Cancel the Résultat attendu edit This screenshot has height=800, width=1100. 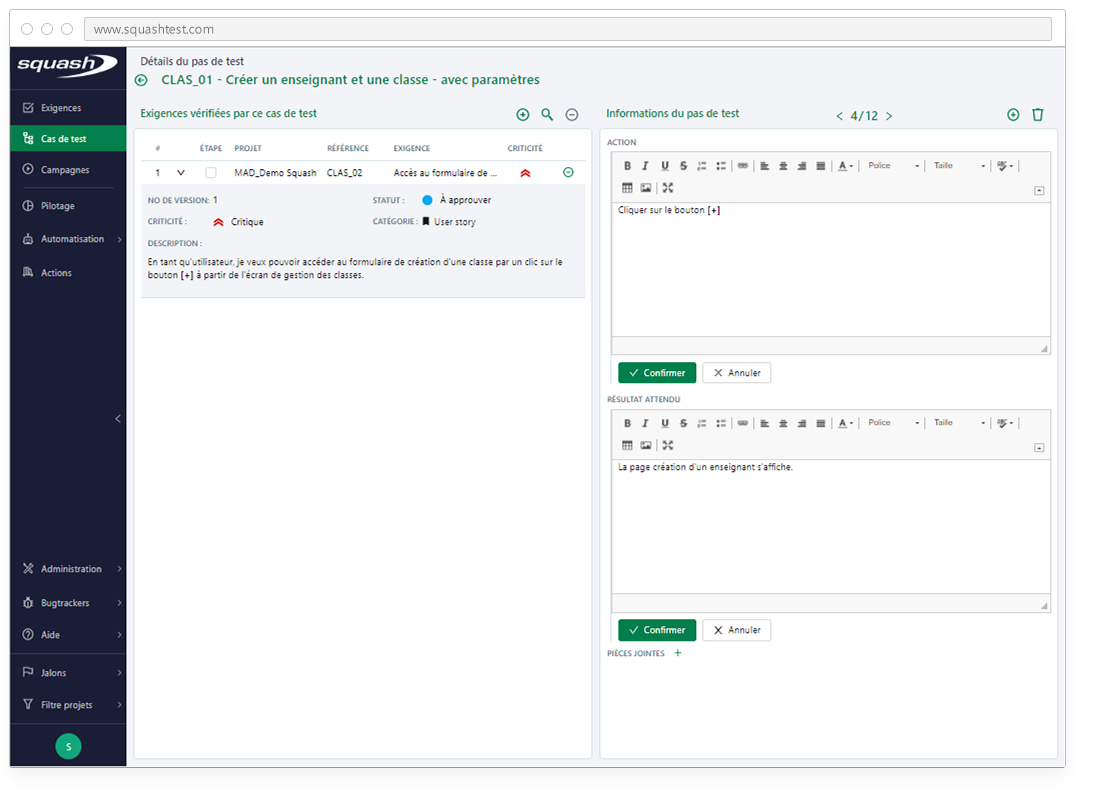(737, 630)
